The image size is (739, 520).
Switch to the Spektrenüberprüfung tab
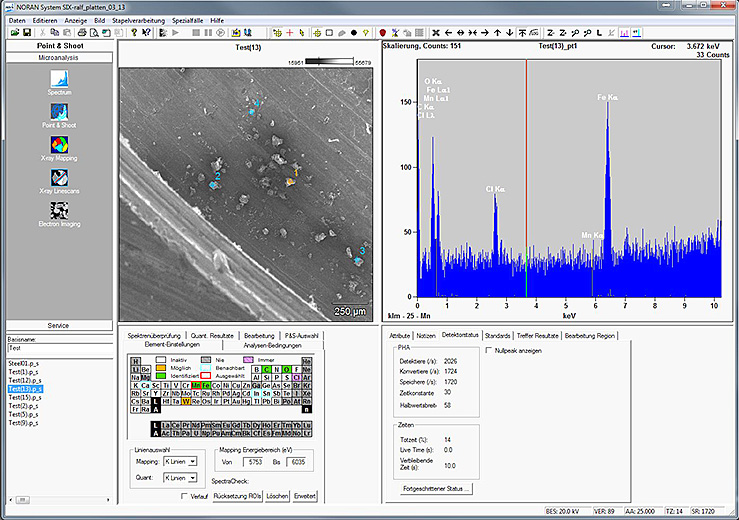click(154, 336)
